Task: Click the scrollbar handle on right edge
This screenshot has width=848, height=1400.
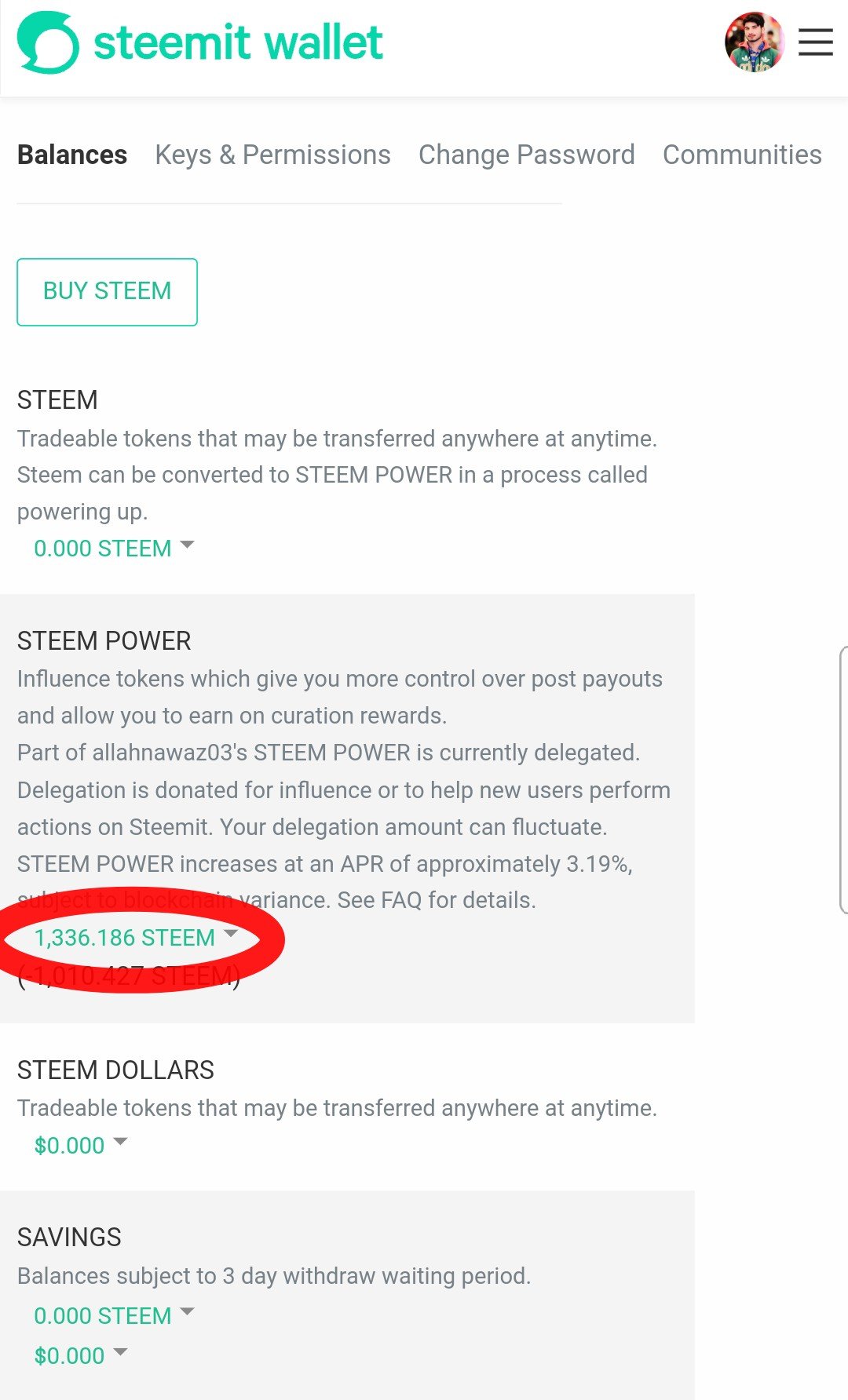Action: (x=843, y=779)
